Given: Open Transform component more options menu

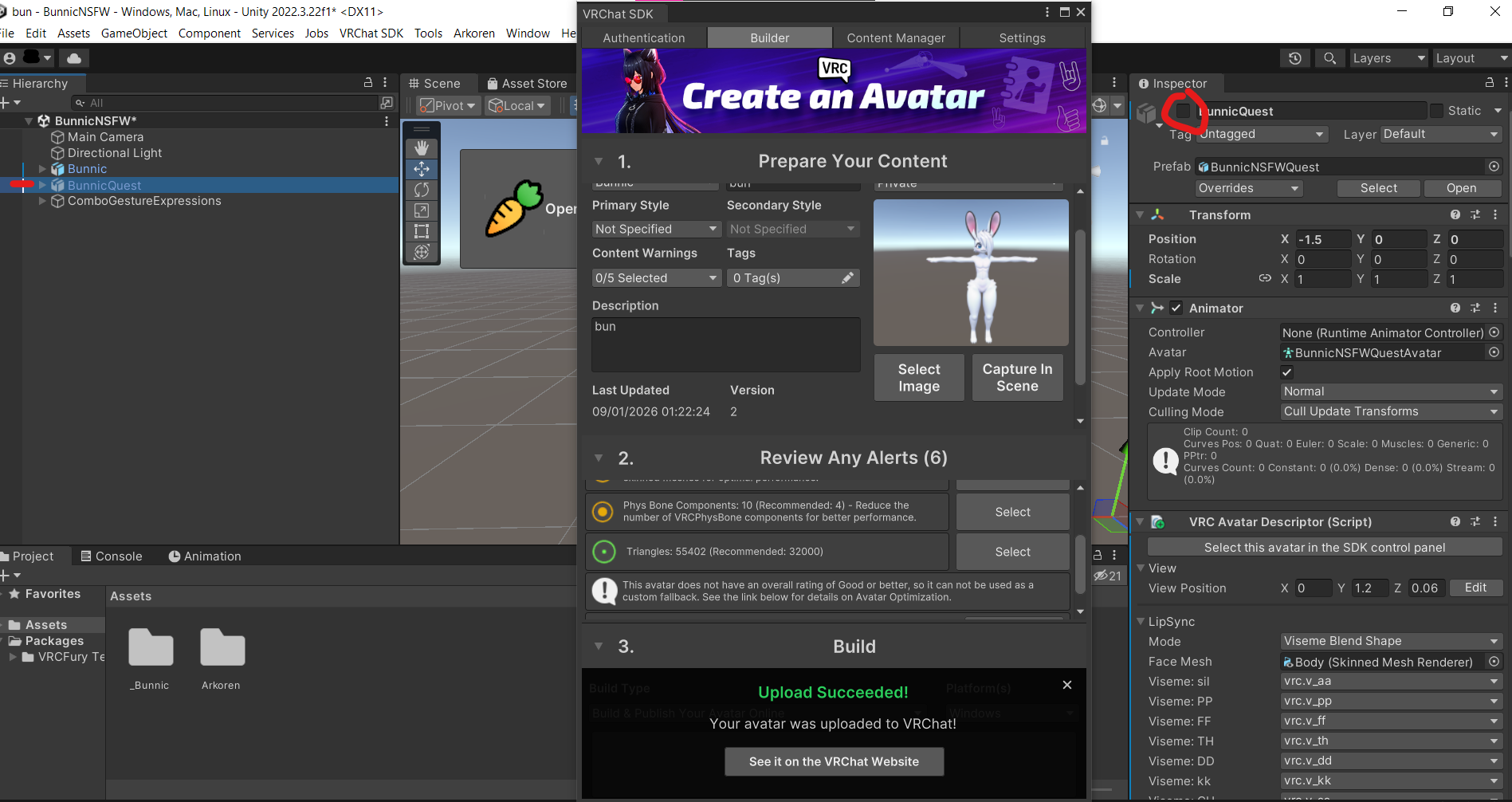Looking at the screenshot, I should click(x=1495, y=214).
